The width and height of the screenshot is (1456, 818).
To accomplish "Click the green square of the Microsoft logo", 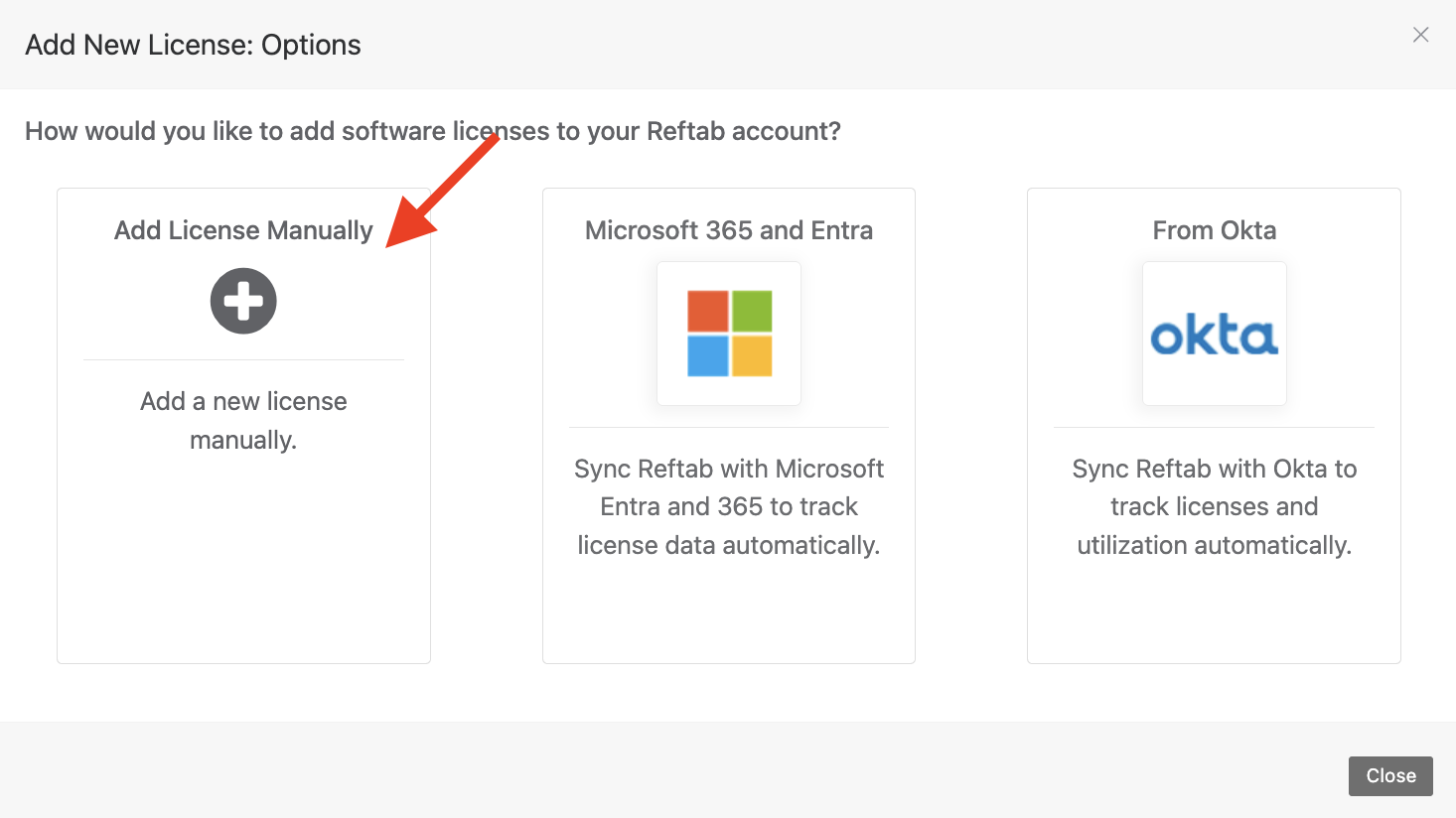I will 752,311.
